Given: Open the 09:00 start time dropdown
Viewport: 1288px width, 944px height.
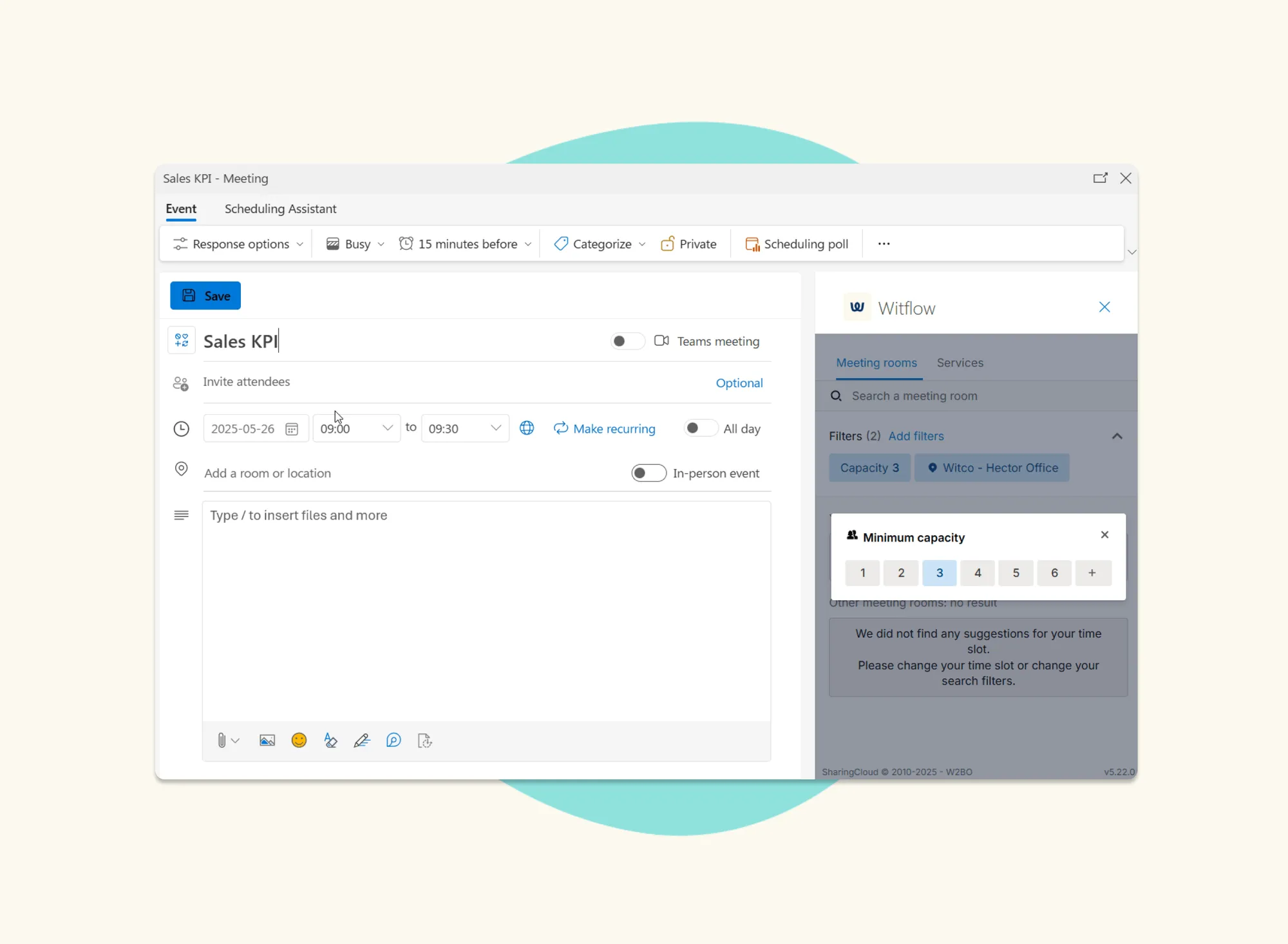Looking at the screenshot, I should tap(356, 429).
